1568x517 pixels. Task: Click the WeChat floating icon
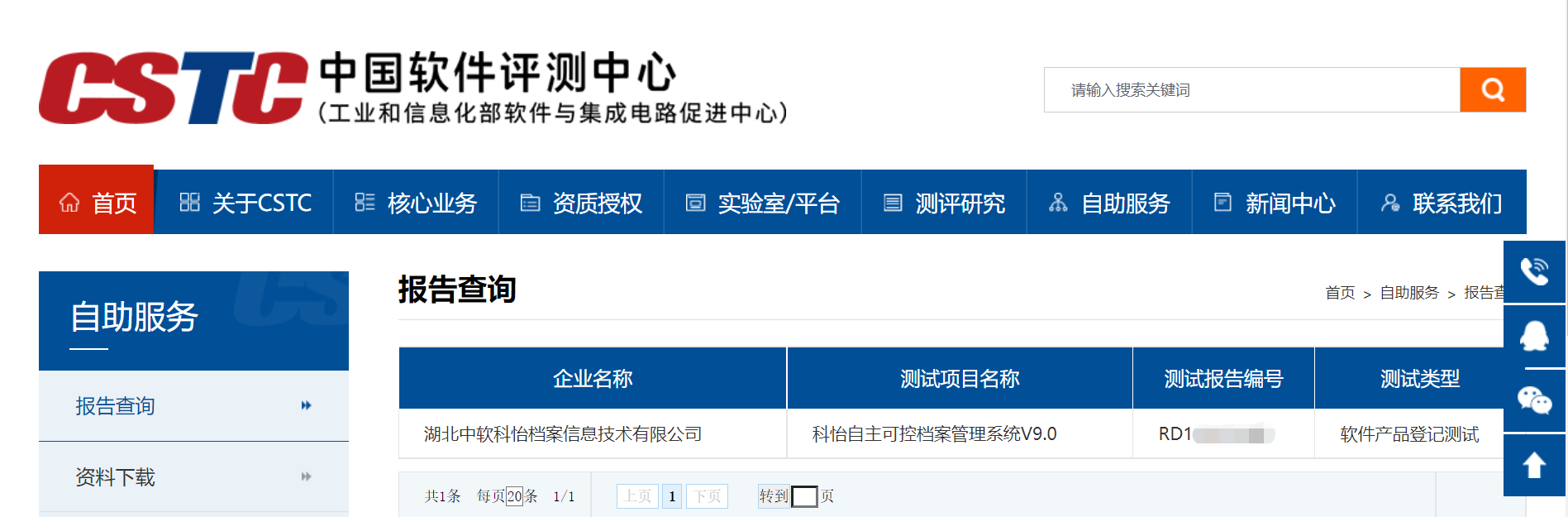pos(1534,400)
